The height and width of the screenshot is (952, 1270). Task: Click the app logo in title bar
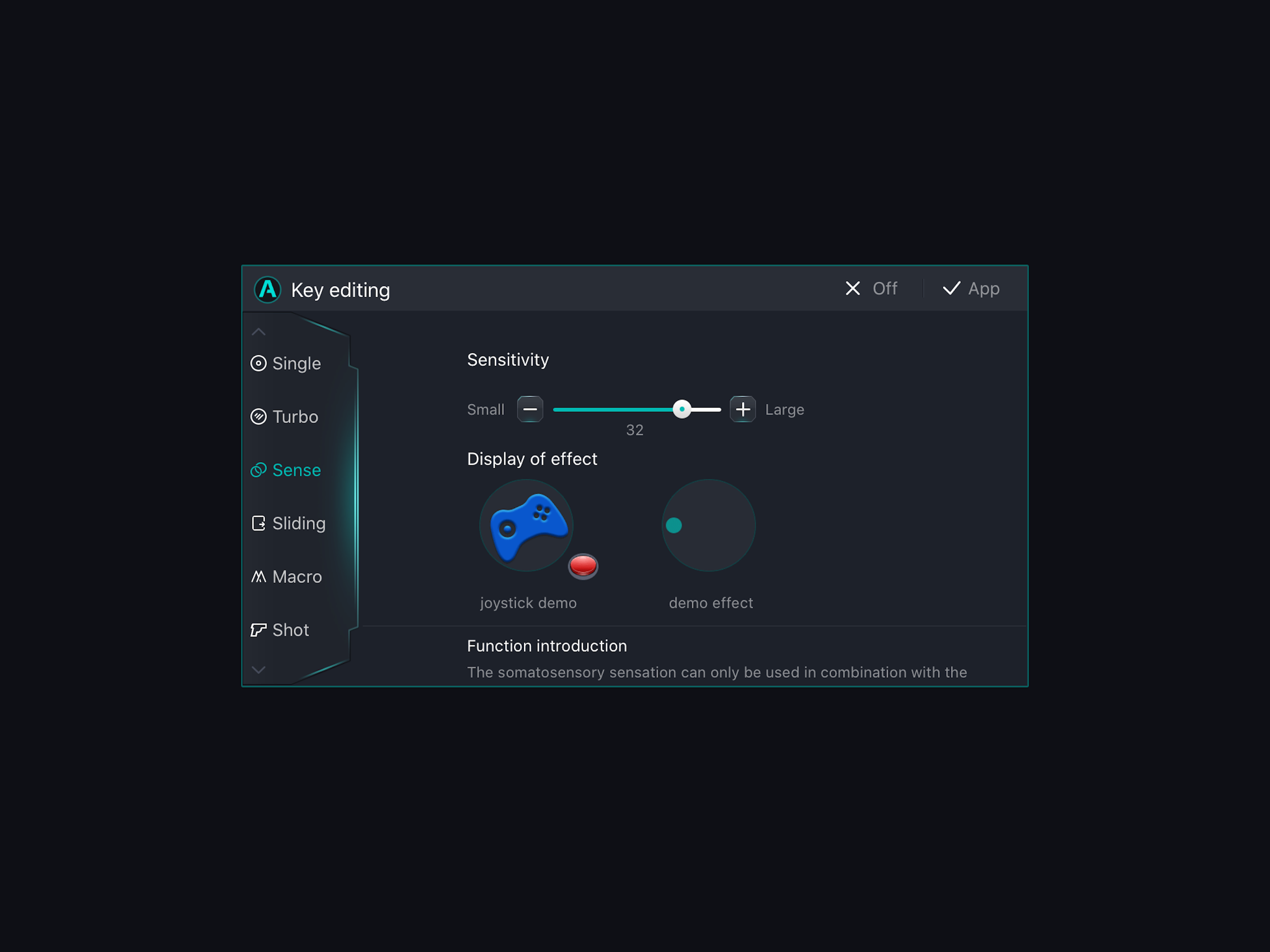[268, 290]
